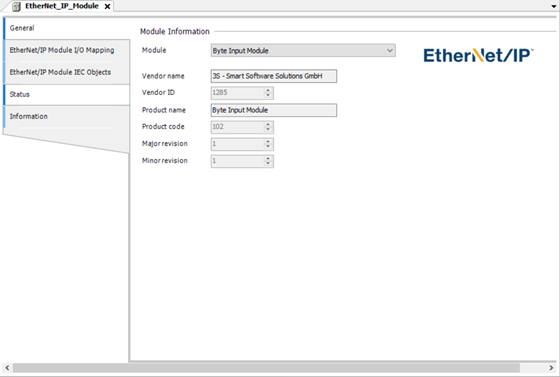Viewport: 560px width, 377px height.
Task: Click the horizontal scrollbar right arrow
Action: [551, 368]
